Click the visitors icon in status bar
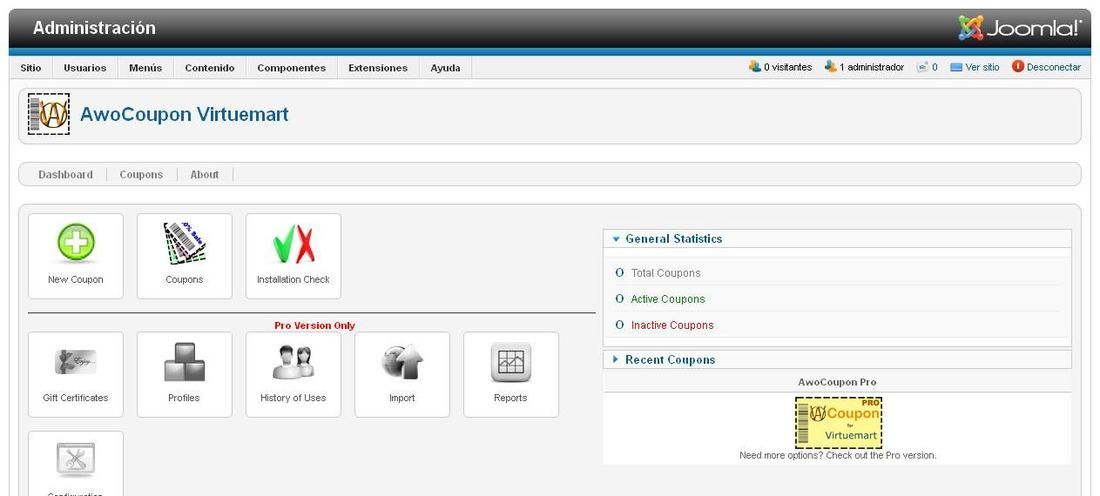 755,67
